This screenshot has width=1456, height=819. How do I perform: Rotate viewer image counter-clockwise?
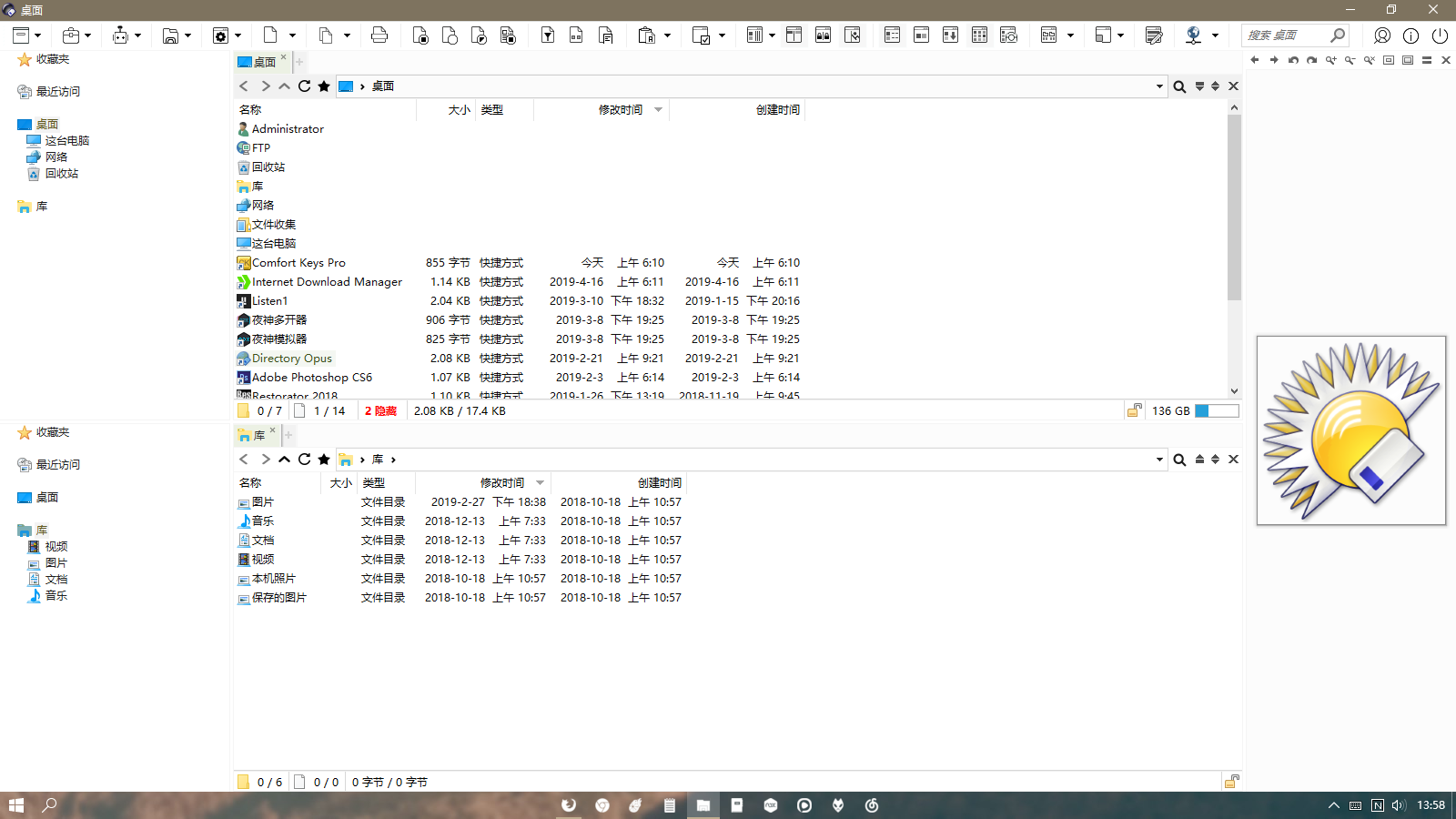tap(1292, 60)
